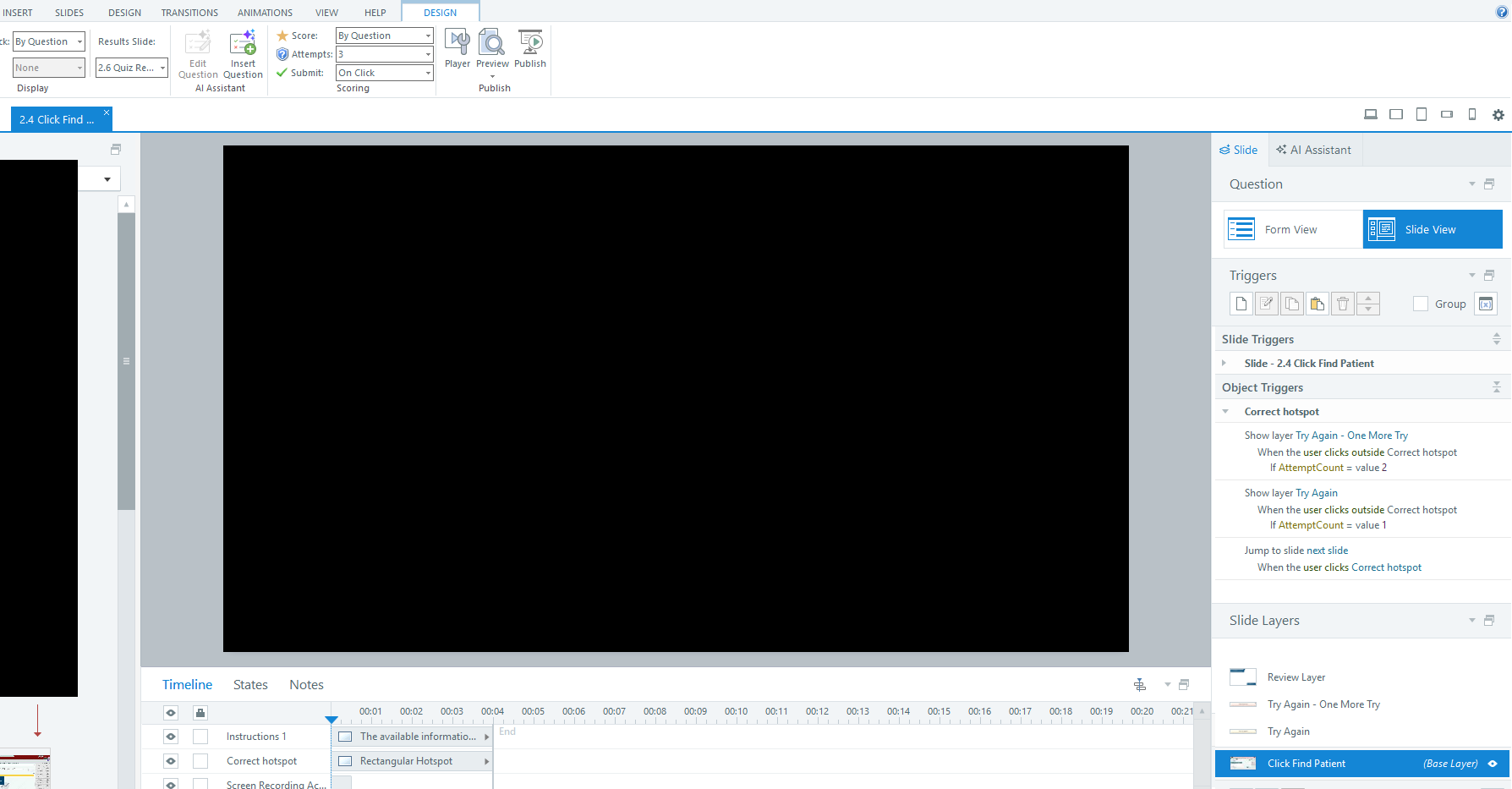Toggle lock box for Instructions 1

click(200, 737)
